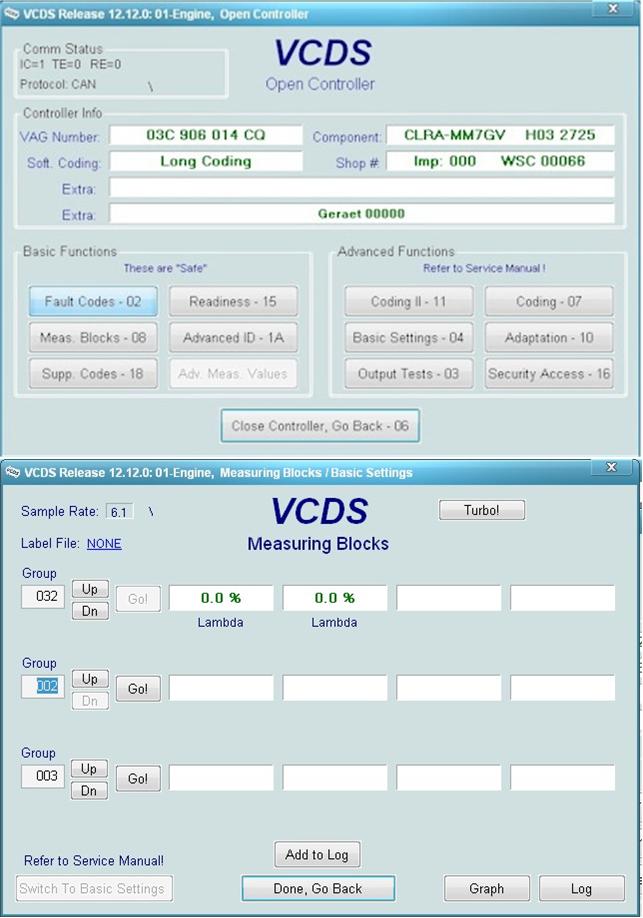The width and height of the screenshot is (643, 918).
Task: Click Done, Go Back button
Action: [318, 889]
